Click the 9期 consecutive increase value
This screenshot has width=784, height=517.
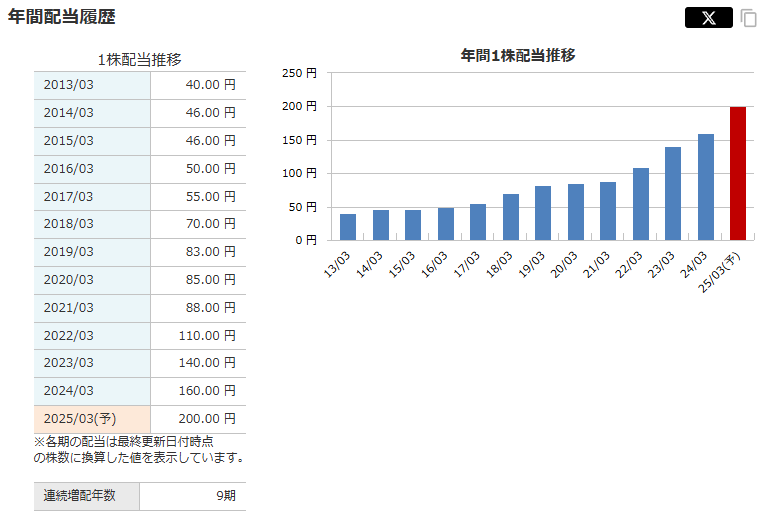point(225,496)
